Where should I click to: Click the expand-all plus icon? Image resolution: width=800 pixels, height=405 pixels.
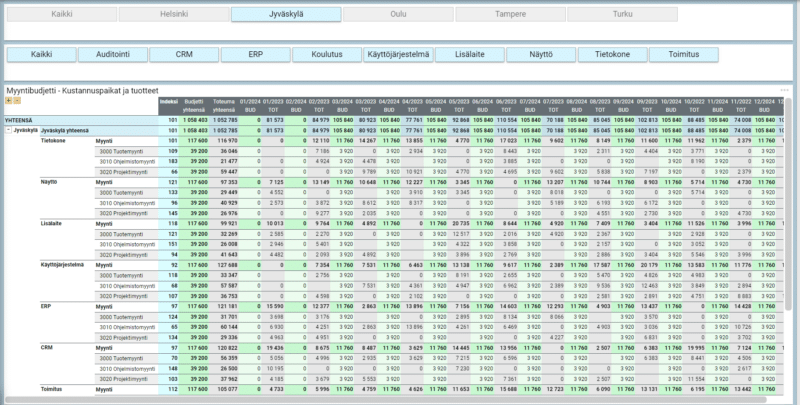(x=8, y=101)
